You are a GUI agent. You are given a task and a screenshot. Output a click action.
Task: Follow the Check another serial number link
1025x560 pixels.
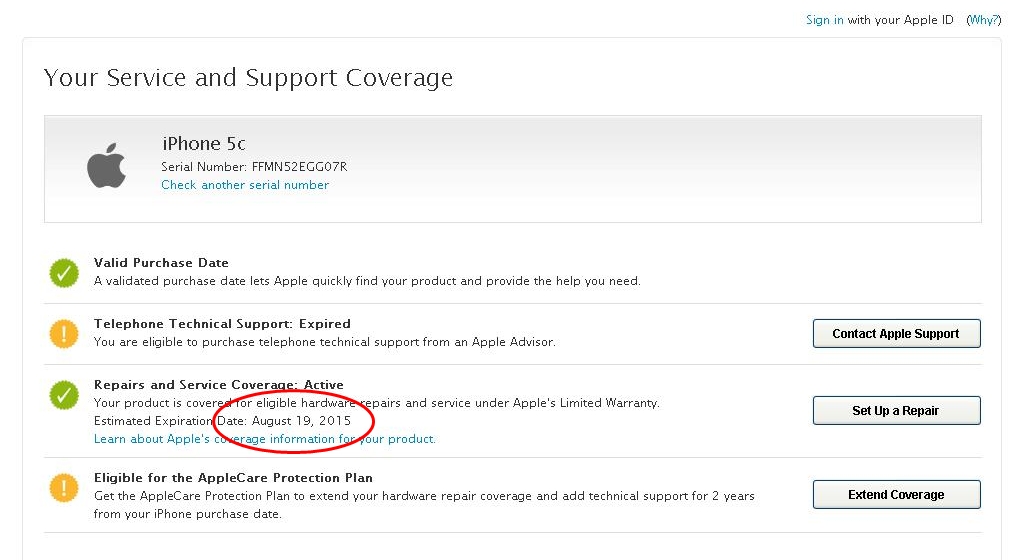coord(245,185)
